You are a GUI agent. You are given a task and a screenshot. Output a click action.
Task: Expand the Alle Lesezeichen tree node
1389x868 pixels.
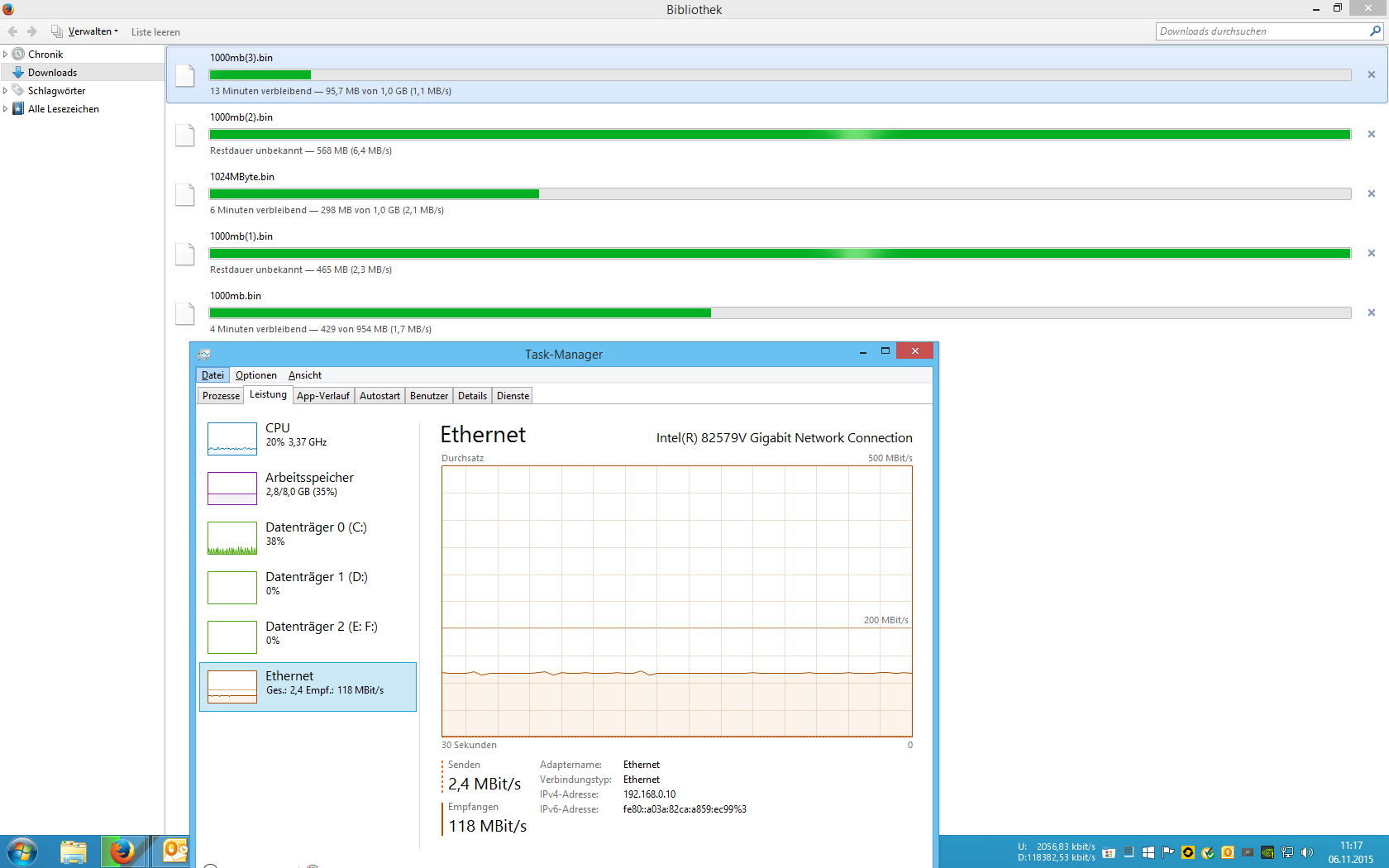click(x=5, y=109)
